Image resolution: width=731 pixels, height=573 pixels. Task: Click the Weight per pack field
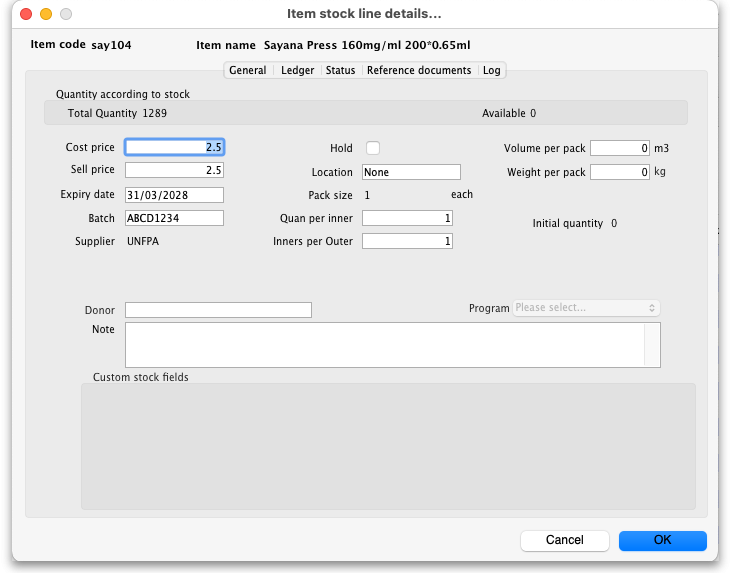[x=620, y=172]
